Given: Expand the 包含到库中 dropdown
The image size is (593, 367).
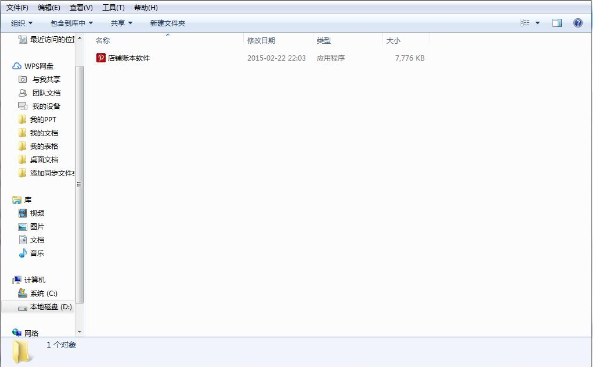Looking at the screenshot, I should (x=71, y=23).
